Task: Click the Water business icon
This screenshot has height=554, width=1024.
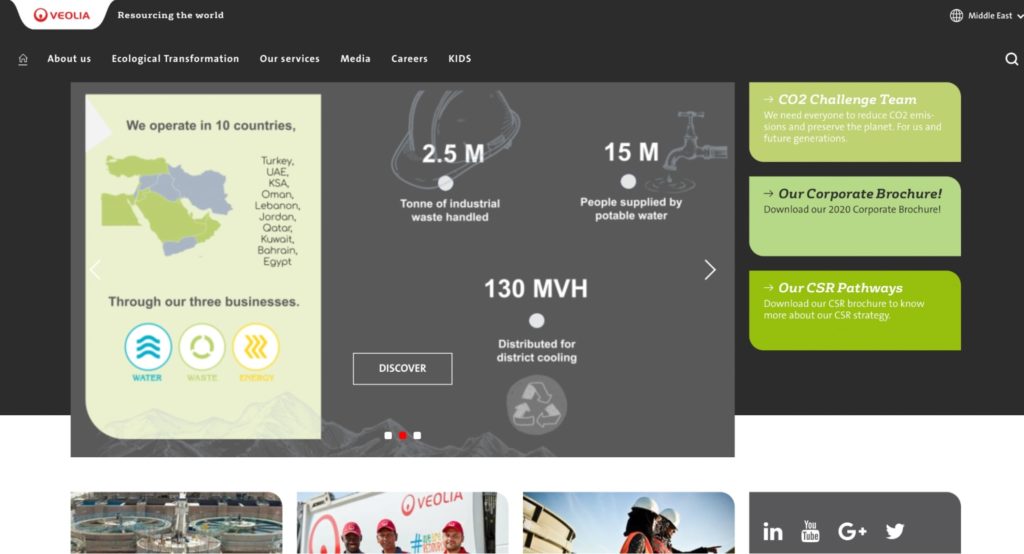Action: 148,347
